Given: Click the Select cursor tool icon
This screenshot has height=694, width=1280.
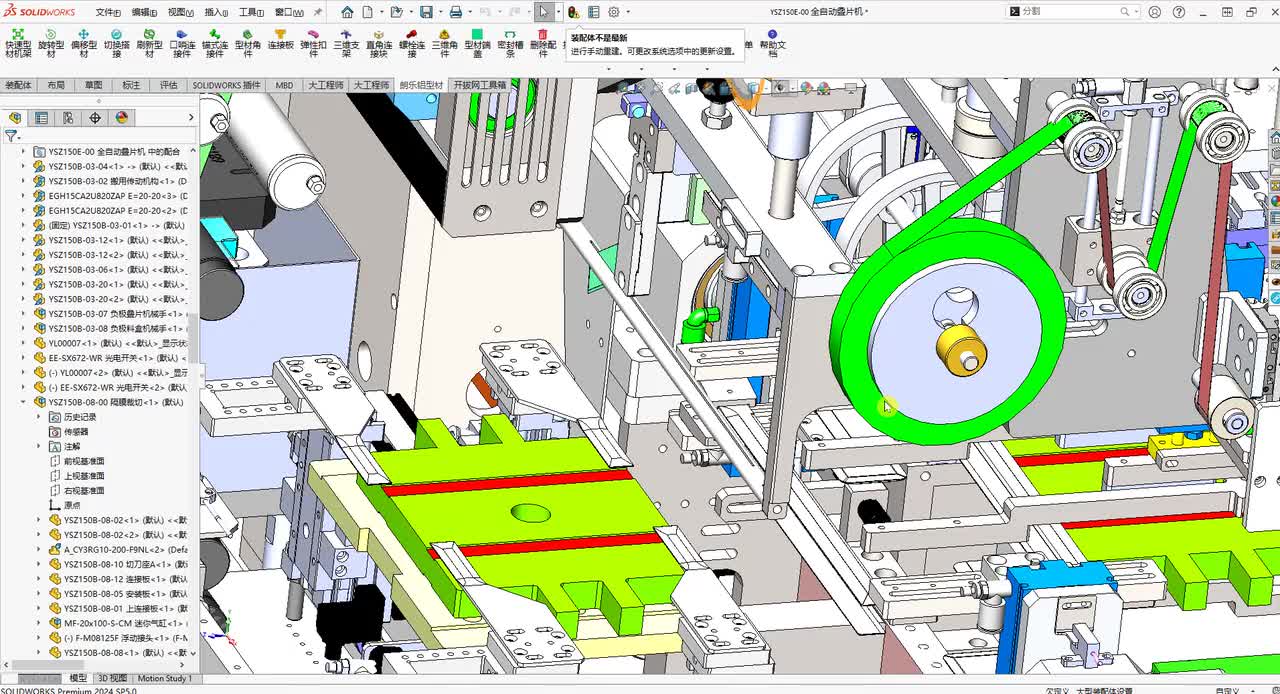Looking at the screenshot, I should click(x=543, y=12).
